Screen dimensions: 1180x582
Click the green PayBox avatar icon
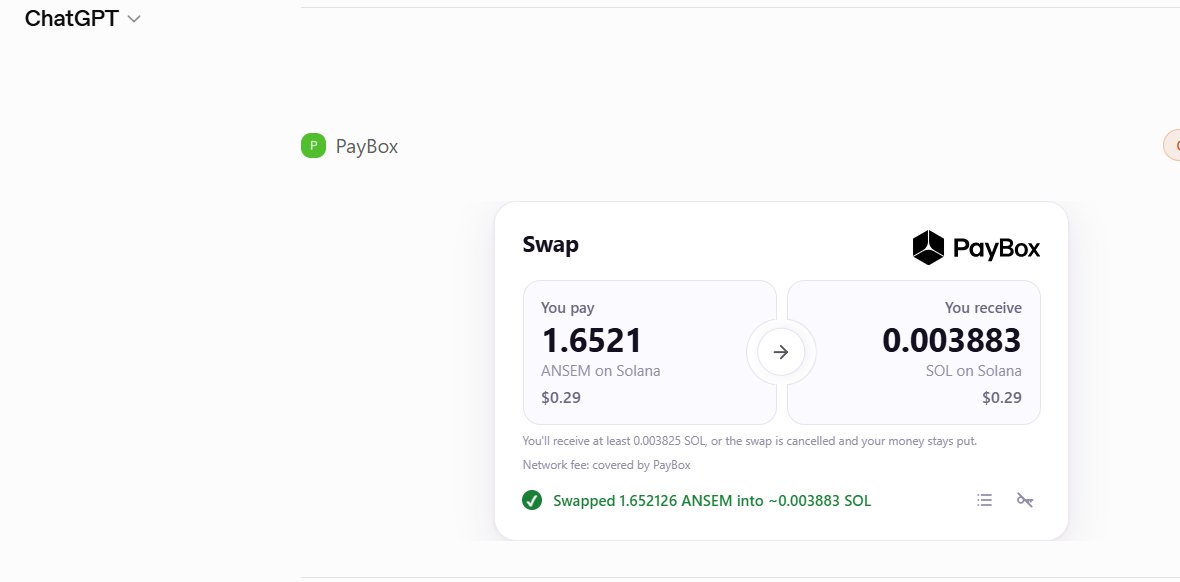313,145
